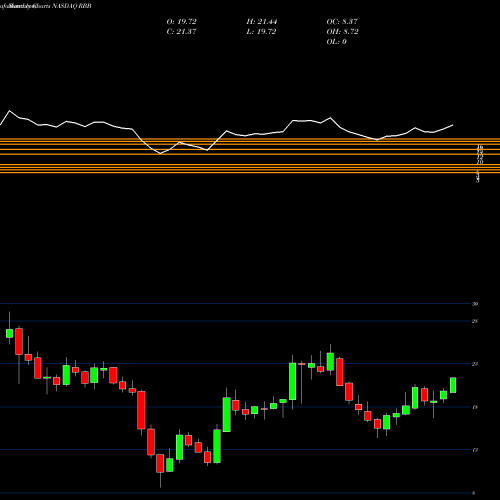Click the 23 price axis label

click(x=475, y=364)
